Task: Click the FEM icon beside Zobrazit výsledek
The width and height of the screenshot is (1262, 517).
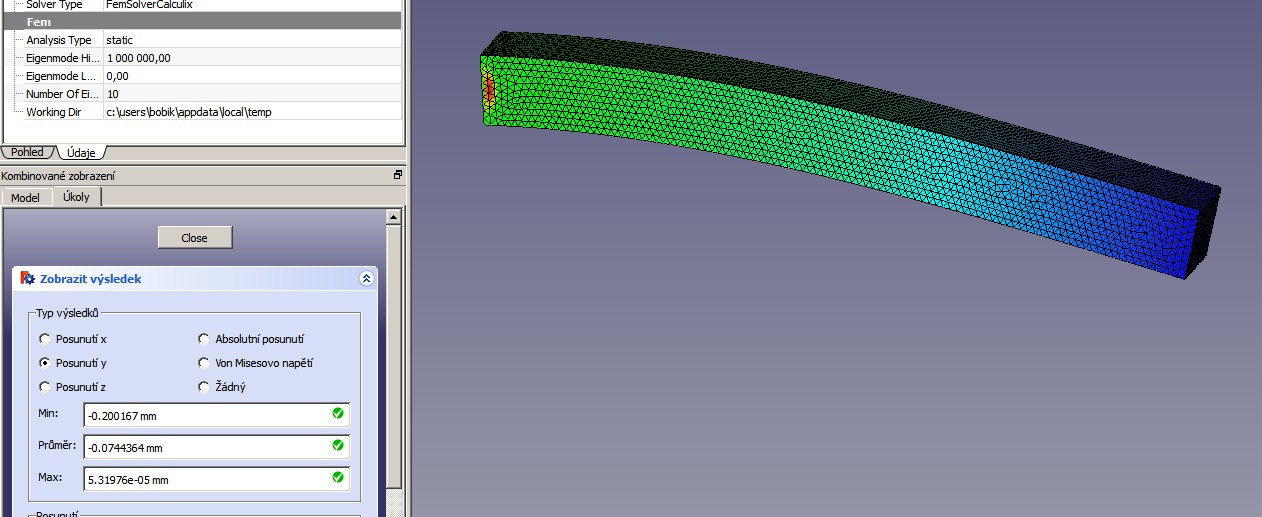Action: pos(28,279)
